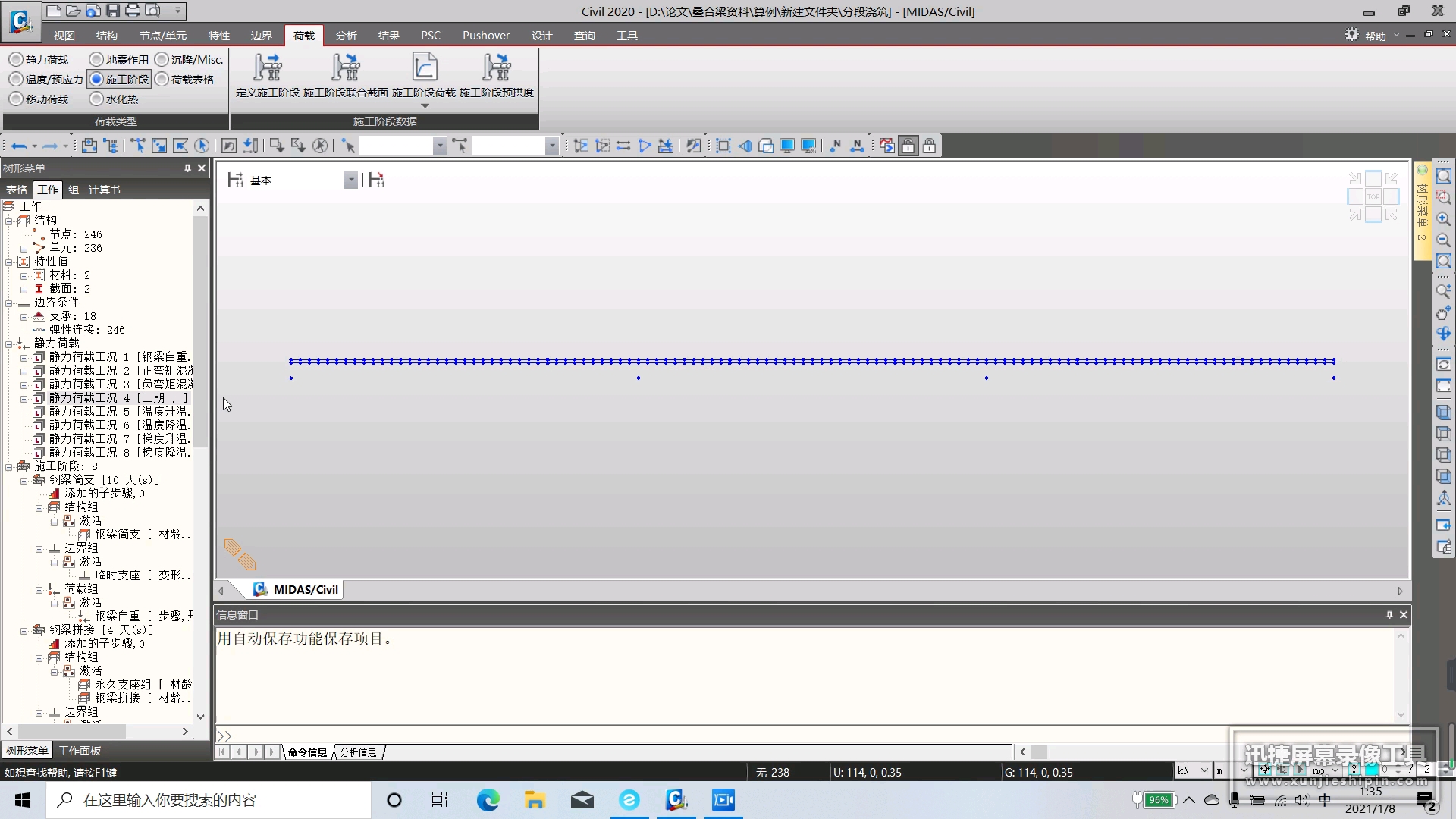Open the kN force unit dropdown
This screenshot has width=1456, height=819.
1204,770
